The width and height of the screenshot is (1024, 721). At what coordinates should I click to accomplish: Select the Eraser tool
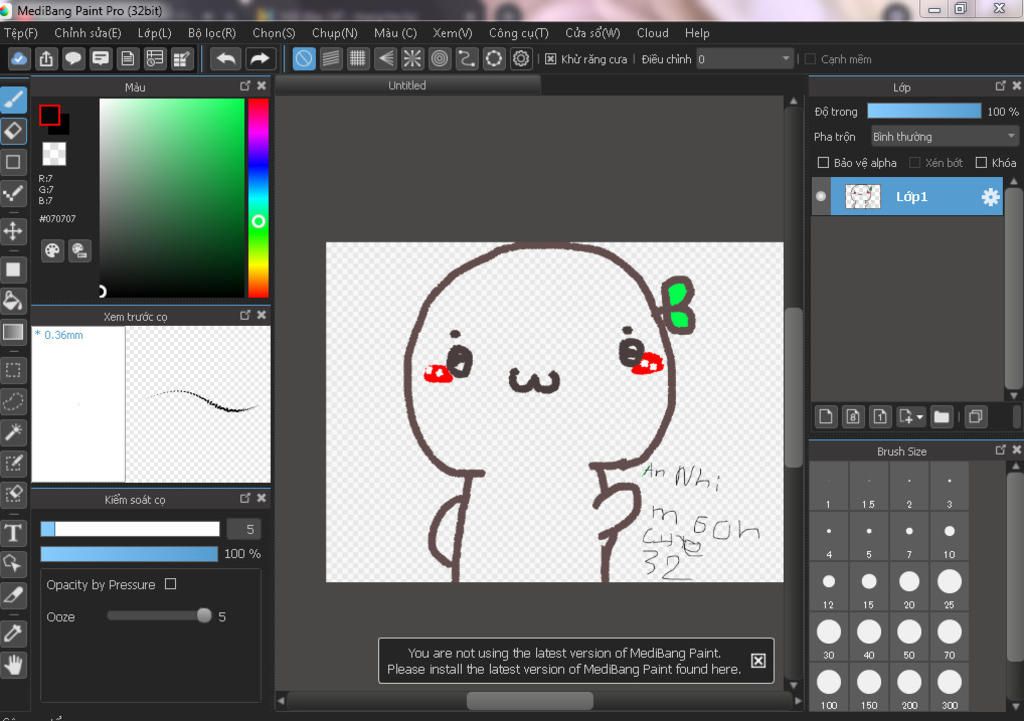point(13,131)
